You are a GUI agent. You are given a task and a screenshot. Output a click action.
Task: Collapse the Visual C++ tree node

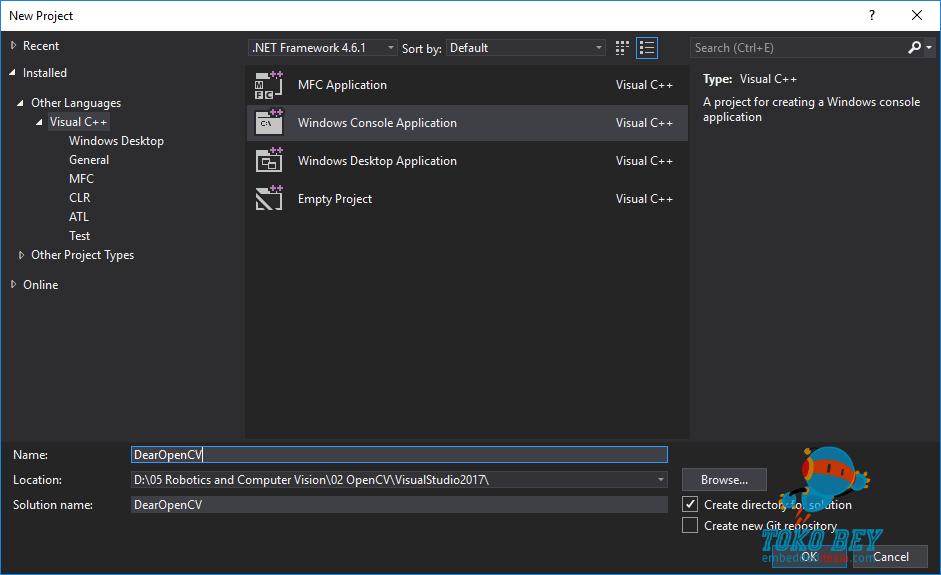(x=39, y=122)
